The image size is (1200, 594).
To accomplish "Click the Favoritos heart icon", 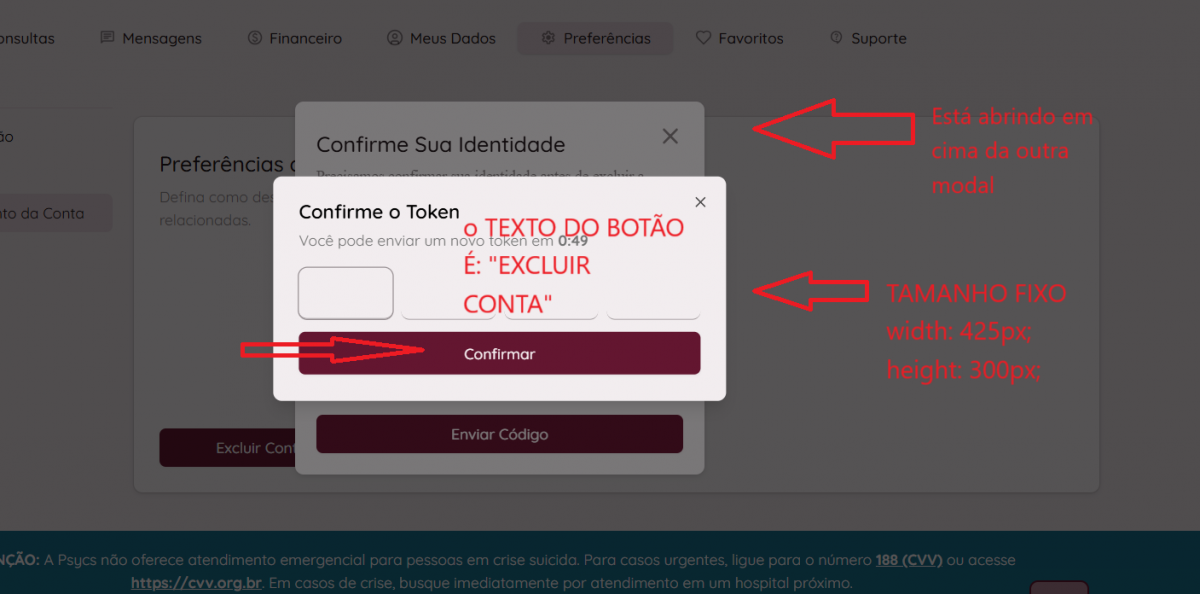I will [x=703, y=38].
